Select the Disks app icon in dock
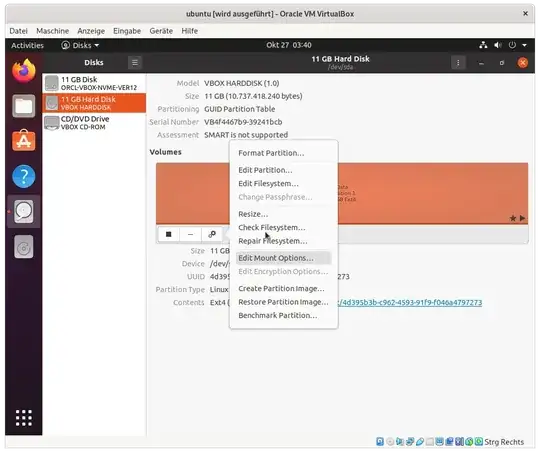 click(x=24, y=212)
